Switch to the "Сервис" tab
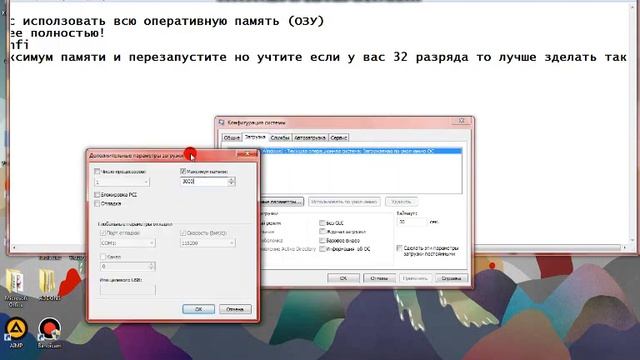This screenshot has height=360, width=640. click(x=338, y=138)
